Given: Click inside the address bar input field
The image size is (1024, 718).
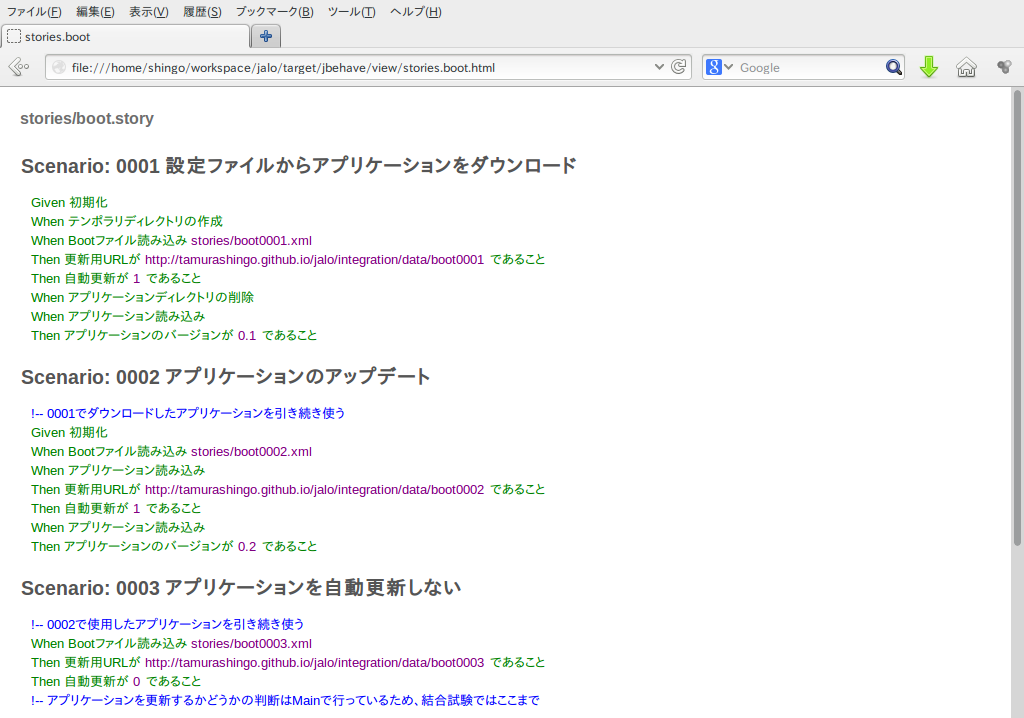Looking at the screenshot, I should click(350, 67).
